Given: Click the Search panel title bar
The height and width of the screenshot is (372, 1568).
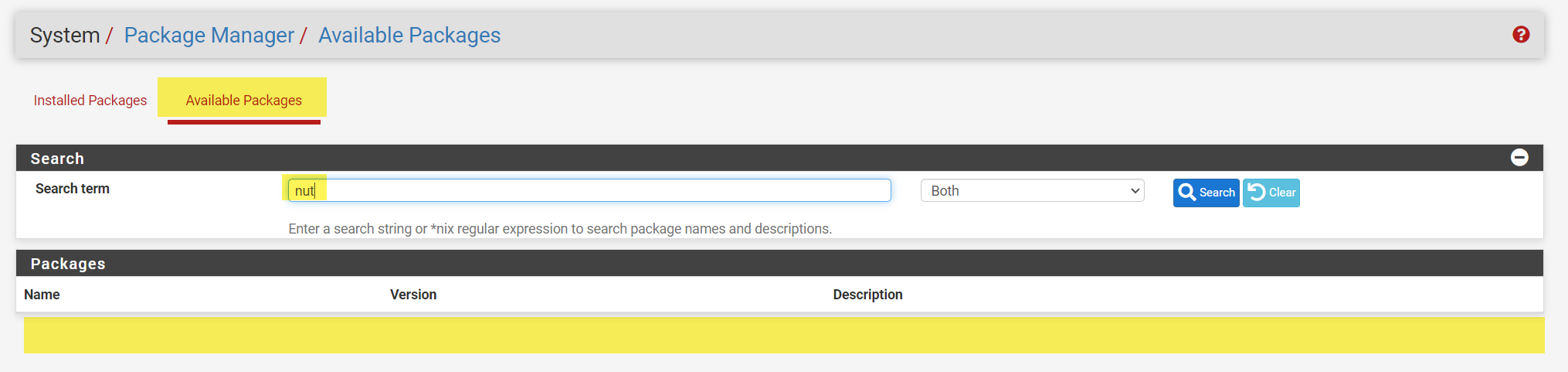Looking at the screenshot, I should coord(695,159).
